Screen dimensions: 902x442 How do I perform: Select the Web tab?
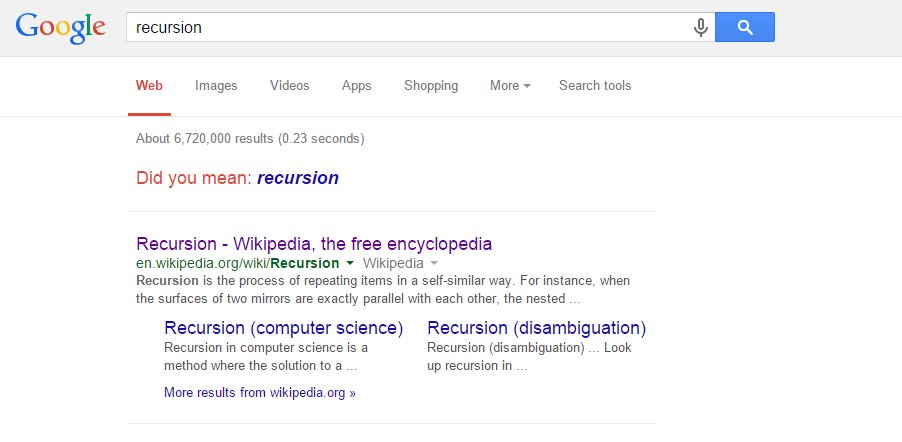point(149,86)
